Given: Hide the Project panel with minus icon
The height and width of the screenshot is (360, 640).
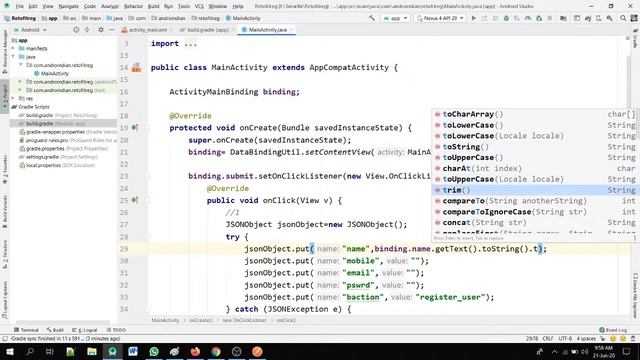Looking at the screenshot, I should (111, 30).
